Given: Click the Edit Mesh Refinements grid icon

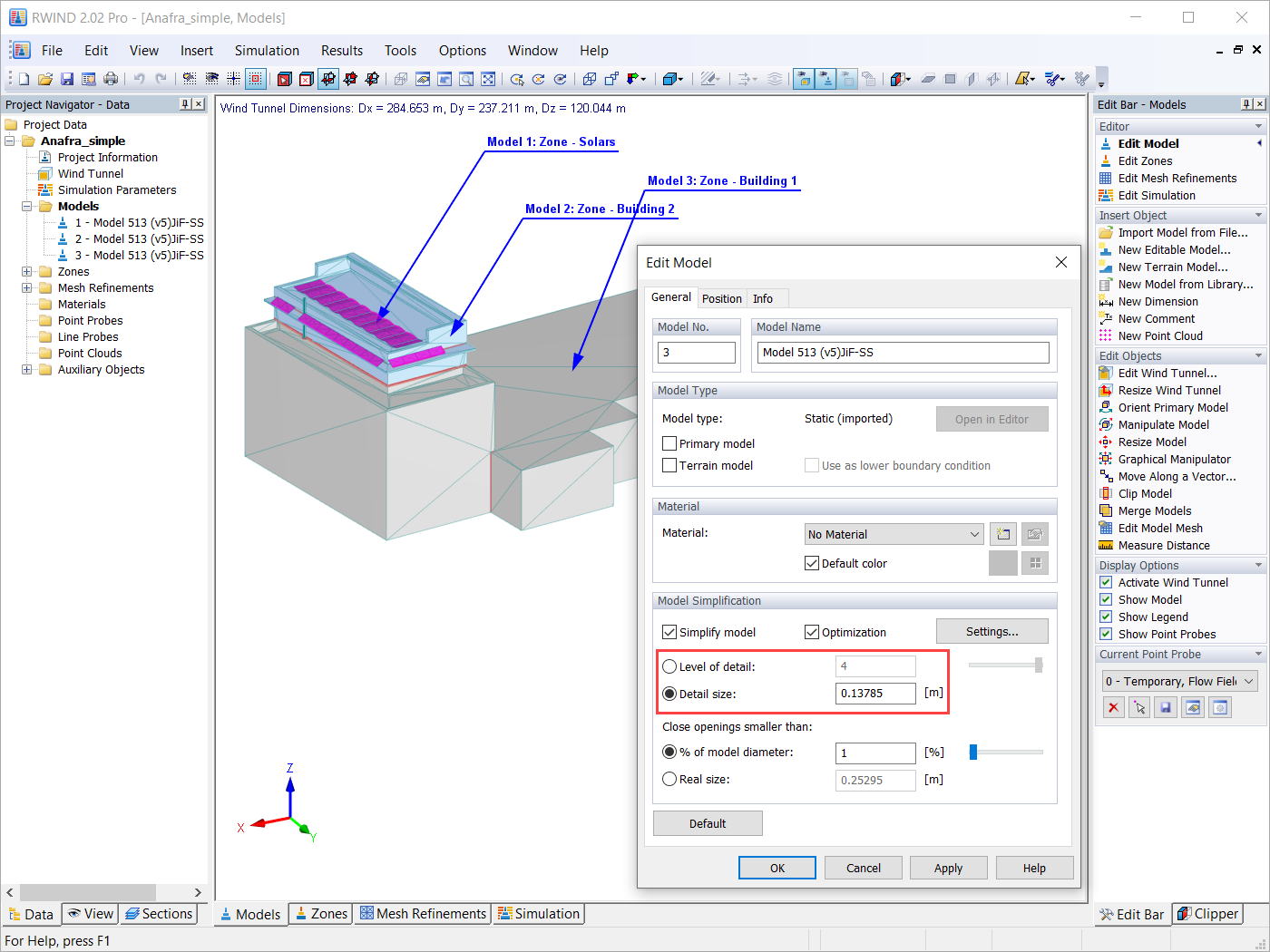Looking at the screenshot, I should coord(1106,179).
